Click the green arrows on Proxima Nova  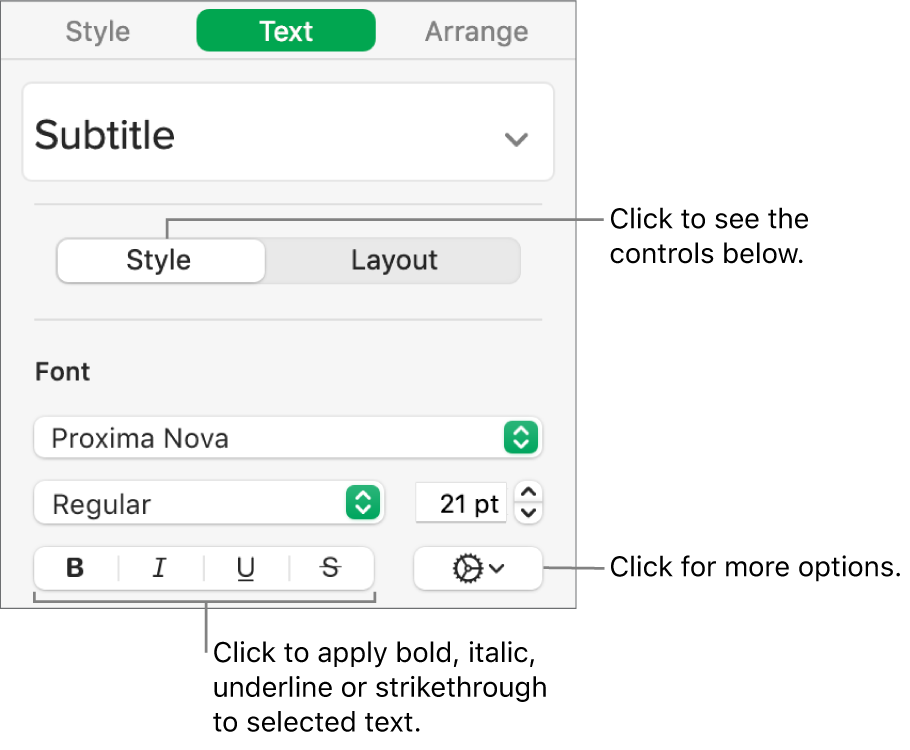[521, 437]
